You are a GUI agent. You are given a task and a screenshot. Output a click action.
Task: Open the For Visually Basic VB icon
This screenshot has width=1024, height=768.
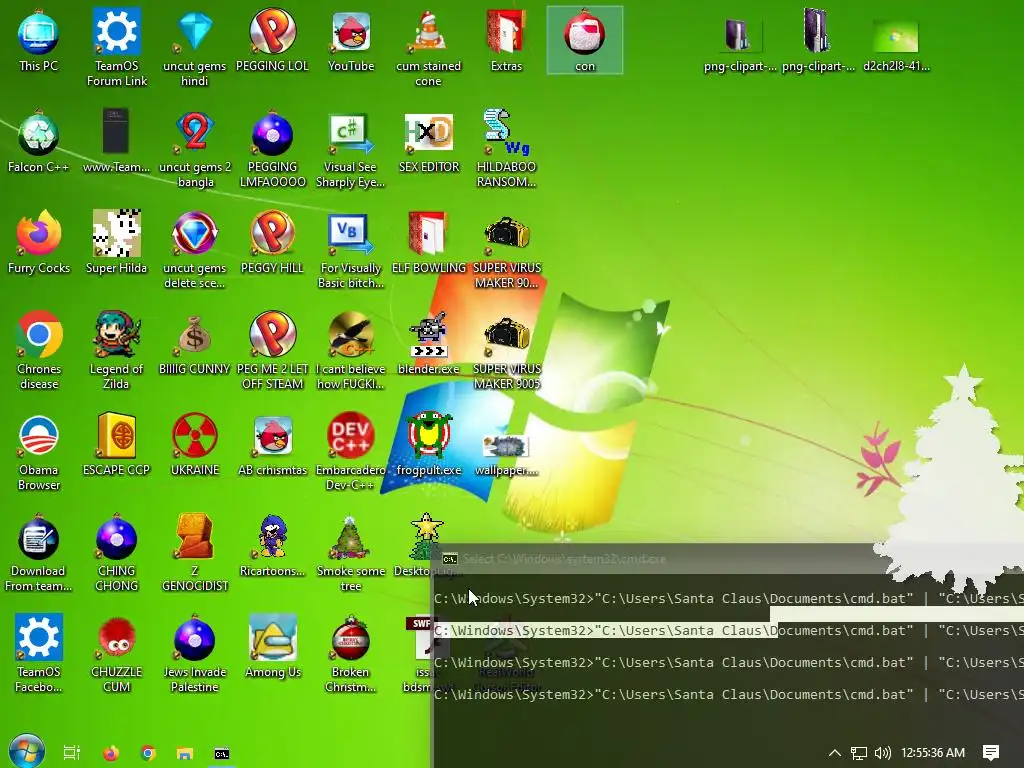[x=351, y=234]
